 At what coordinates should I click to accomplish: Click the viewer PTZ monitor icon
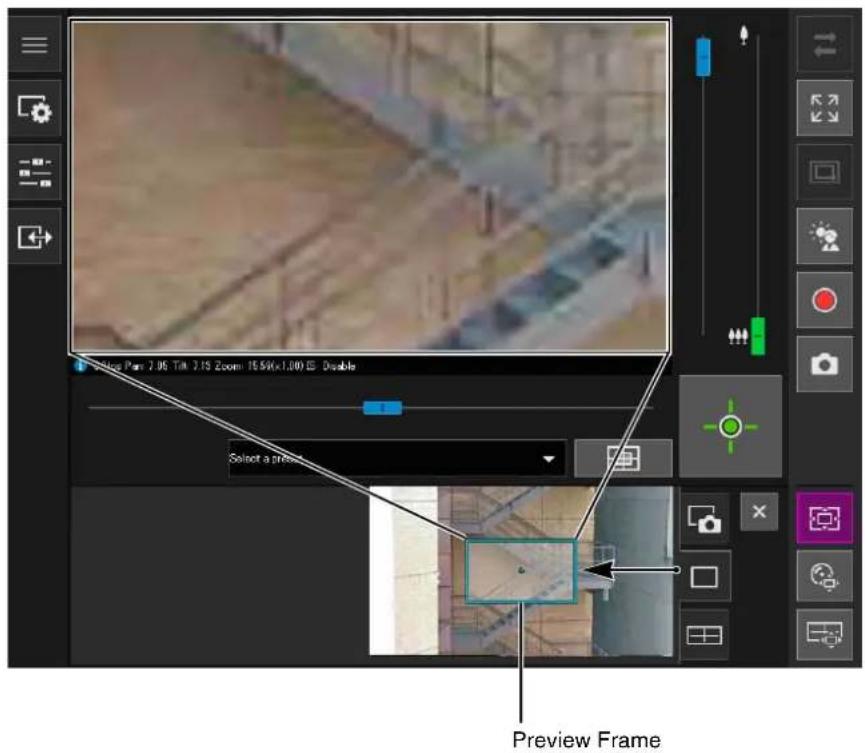pos(824,634)
